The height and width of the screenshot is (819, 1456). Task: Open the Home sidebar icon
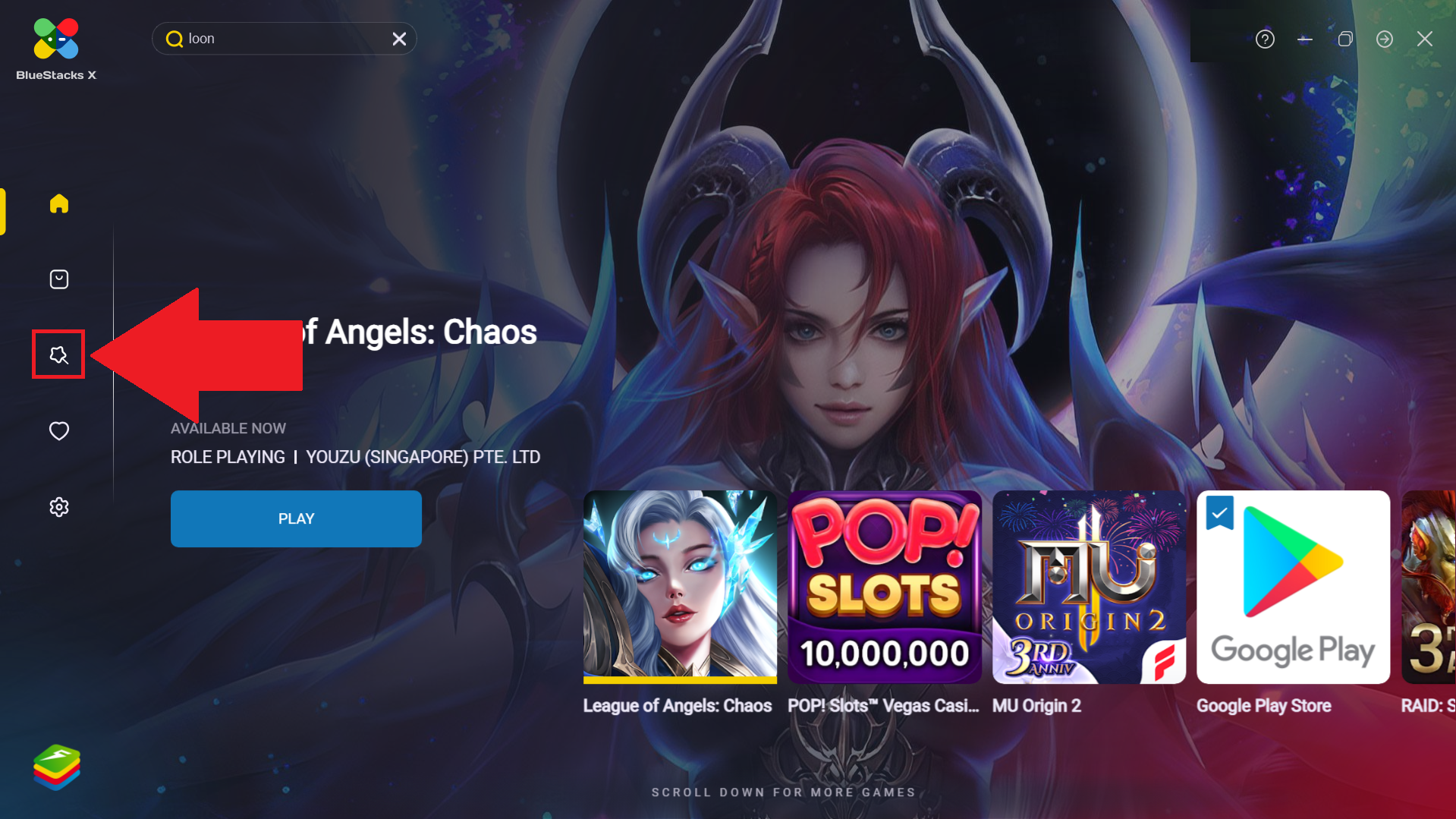[58, 203]
